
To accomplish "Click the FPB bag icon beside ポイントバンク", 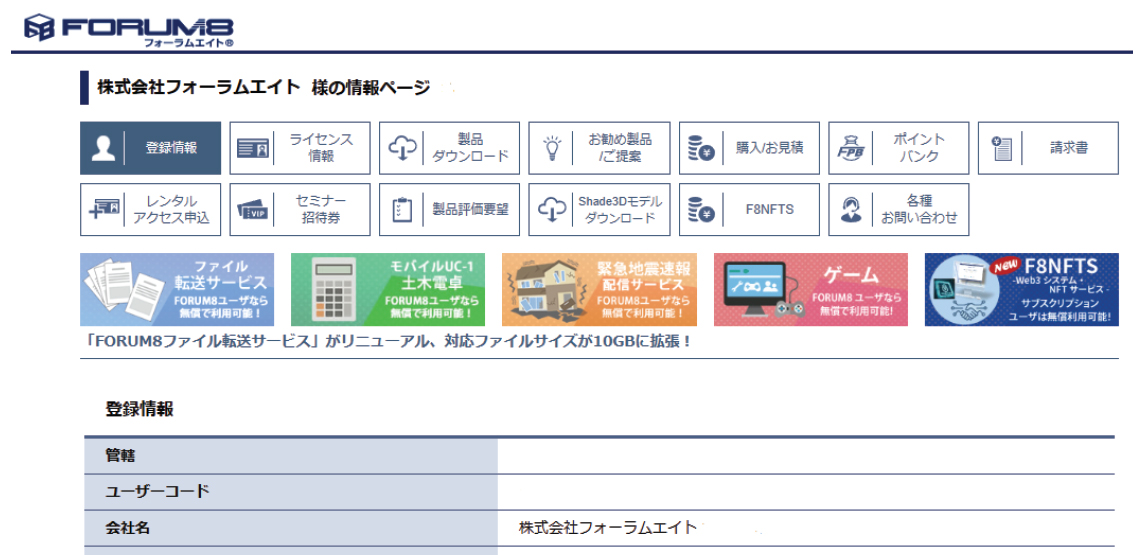I will click(851, 148).
